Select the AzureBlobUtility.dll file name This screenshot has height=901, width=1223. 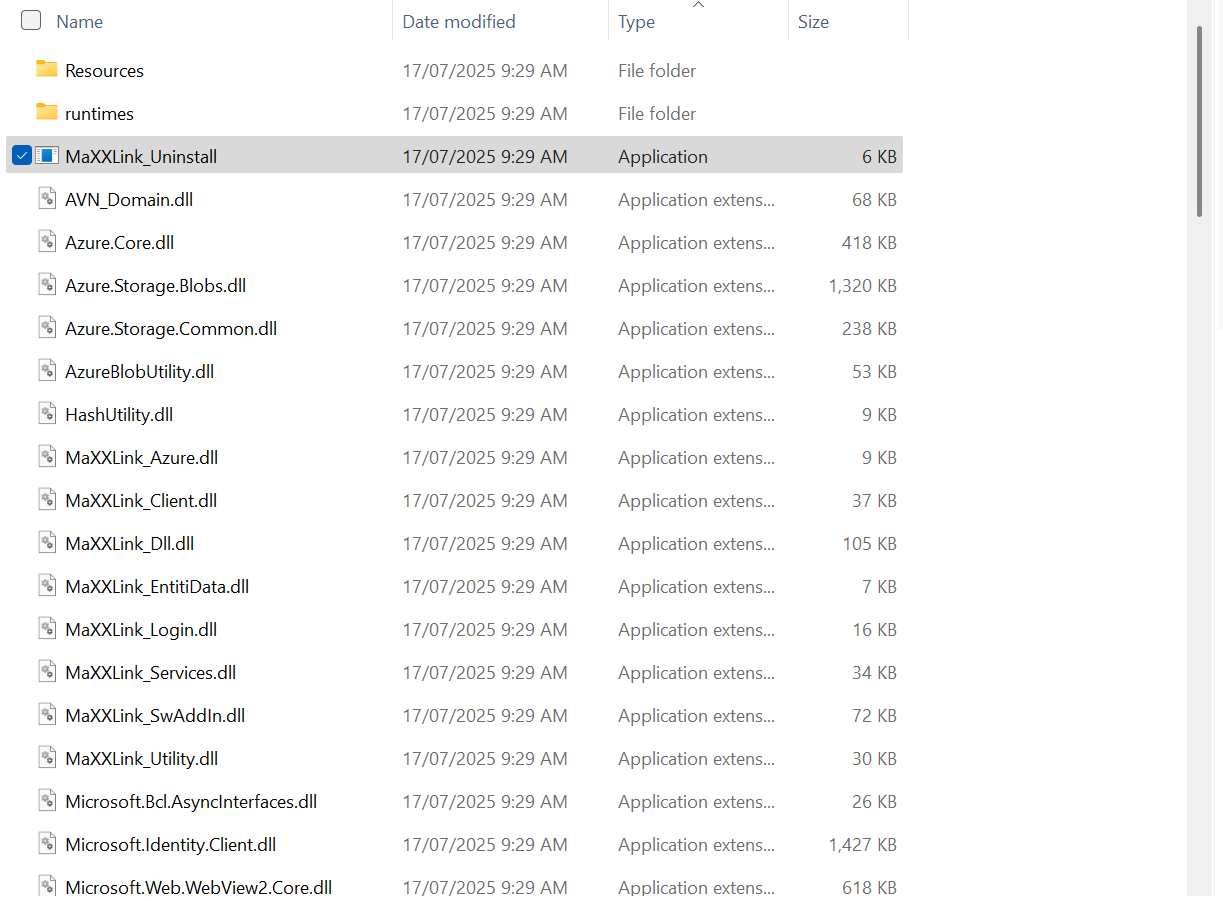click(x=140, y=372)
